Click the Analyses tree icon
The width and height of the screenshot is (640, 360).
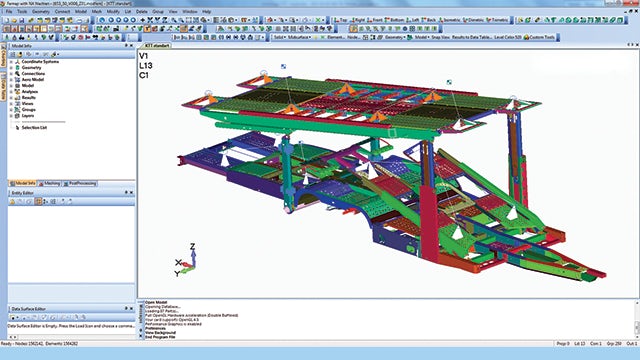[x=17, y=92]
